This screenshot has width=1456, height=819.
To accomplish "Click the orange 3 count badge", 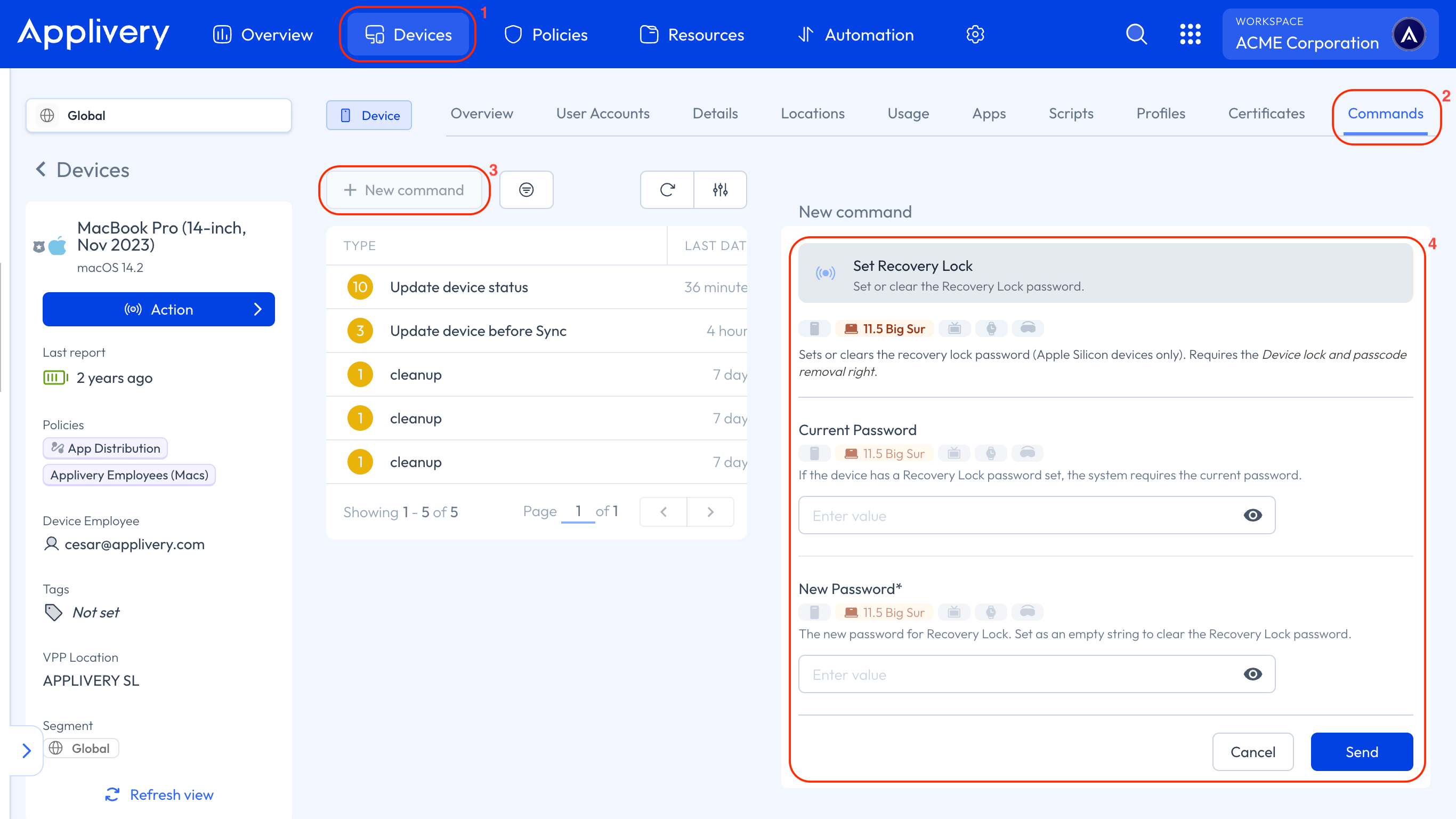I will tap(360, 330).
